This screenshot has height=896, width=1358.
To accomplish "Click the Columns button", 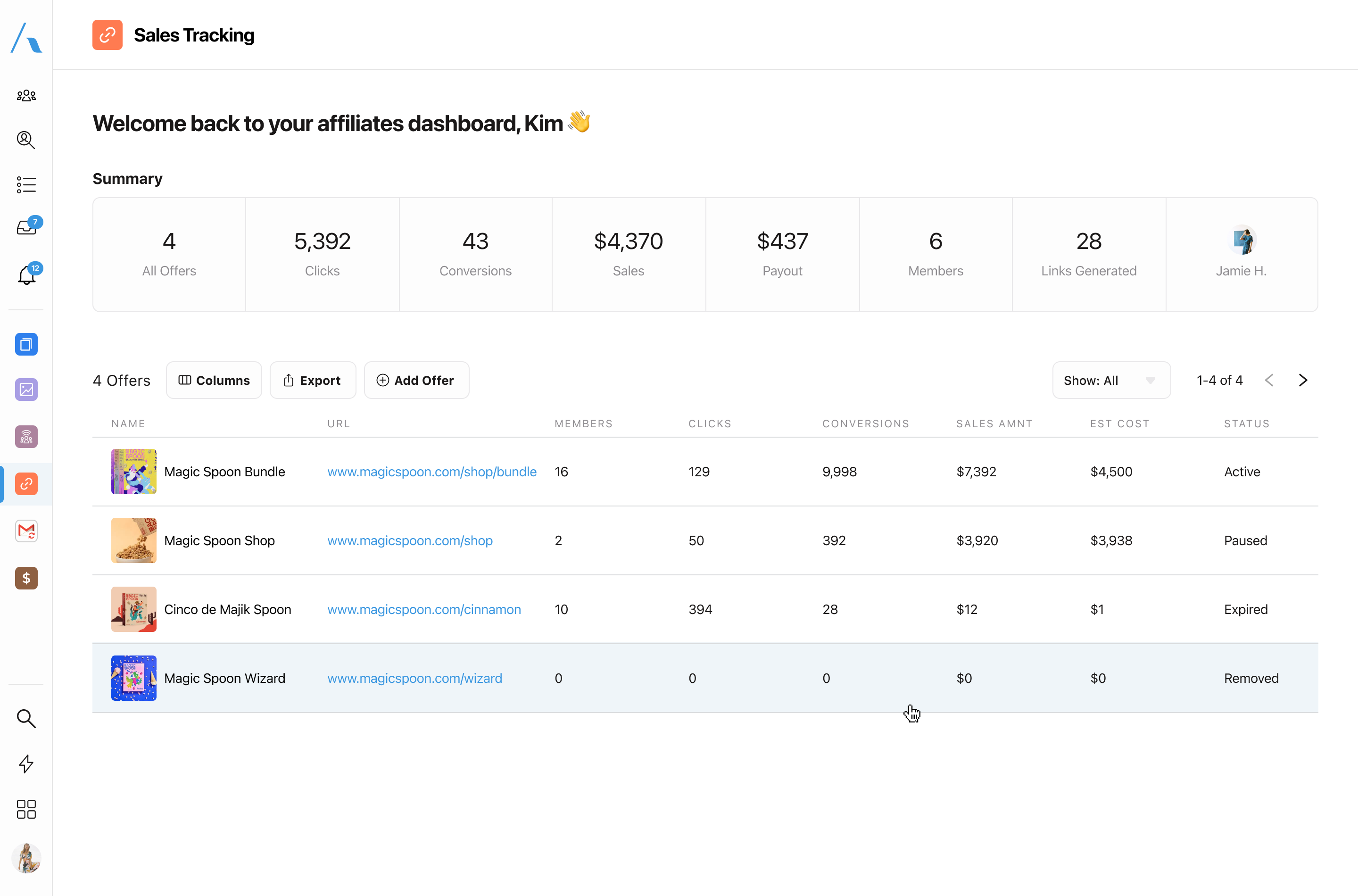I will click(x=214, y=381).
